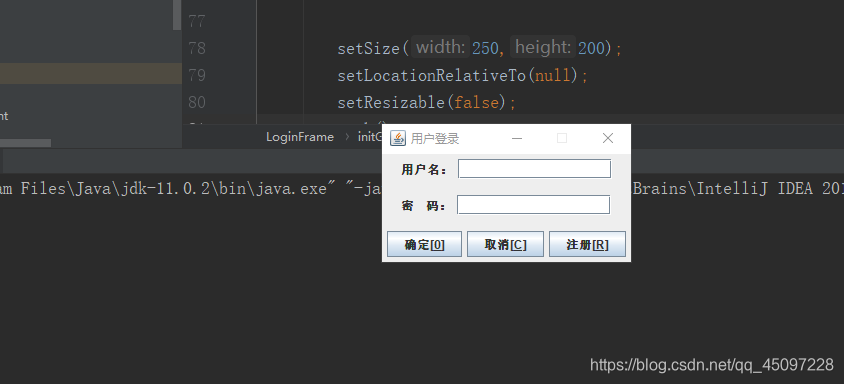This screenshot has height=384, width=844.
Task: Click the setLocationRelativeTo(null) code line
Action: tap(462, 75)
